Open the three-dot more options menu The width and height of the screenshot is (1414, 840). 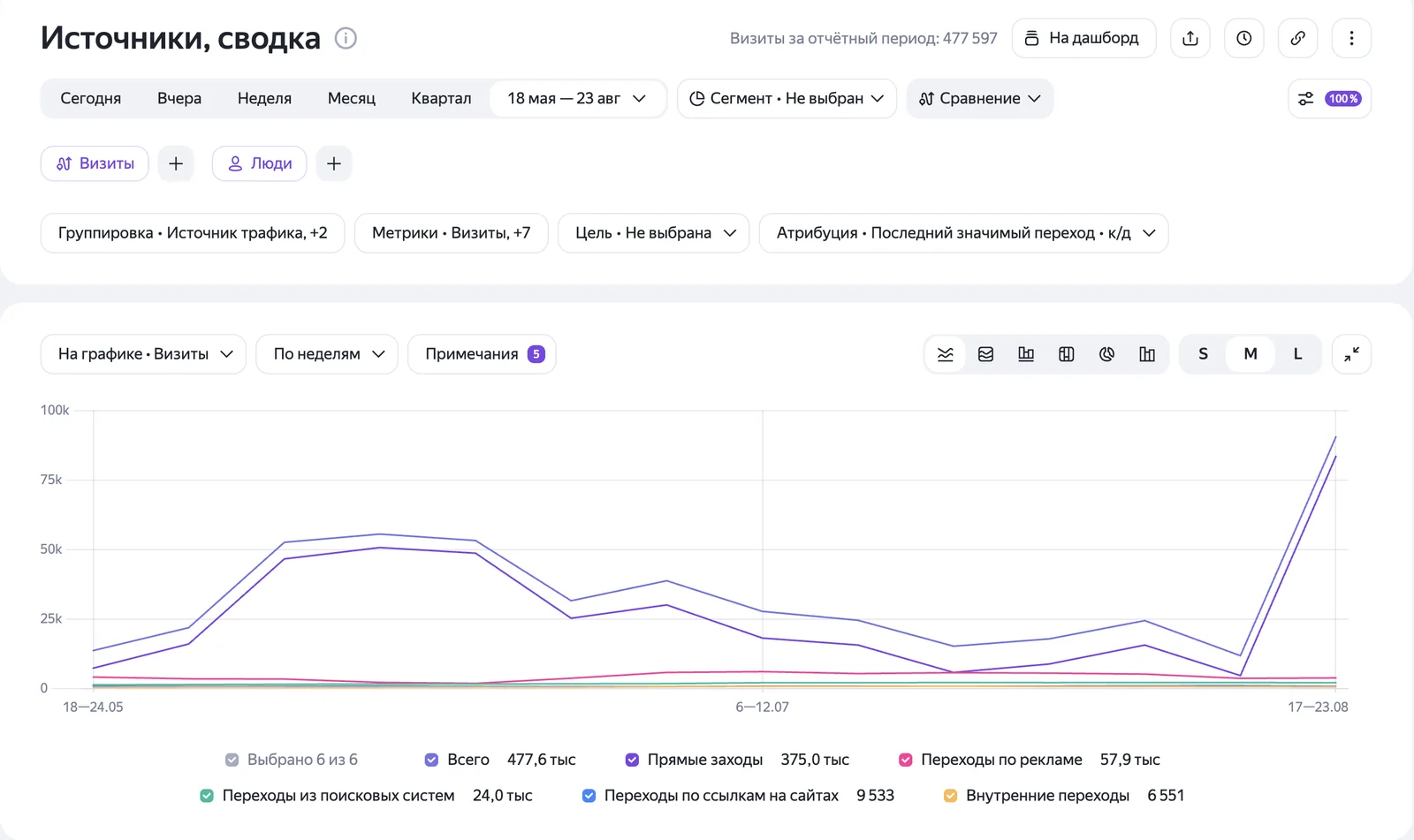click(x=1351, y=38)
